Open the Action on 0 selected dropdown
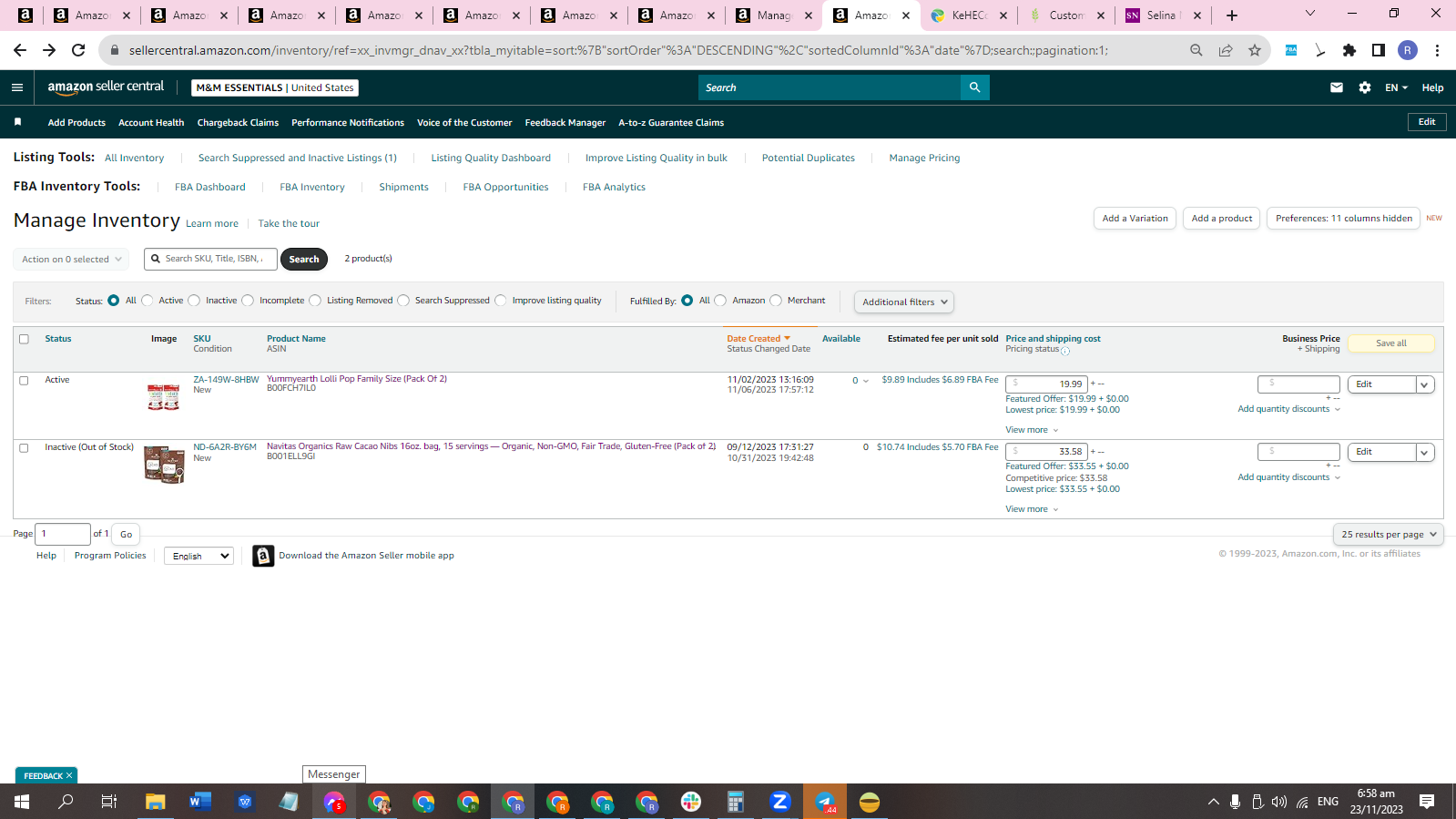This screenshot has height=819, width=1456. pos(71,260)
